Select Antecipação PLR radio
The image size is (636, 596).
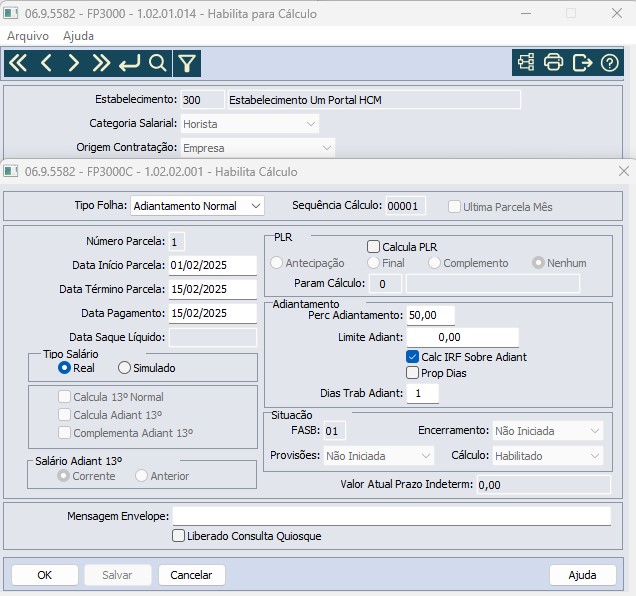276,262
